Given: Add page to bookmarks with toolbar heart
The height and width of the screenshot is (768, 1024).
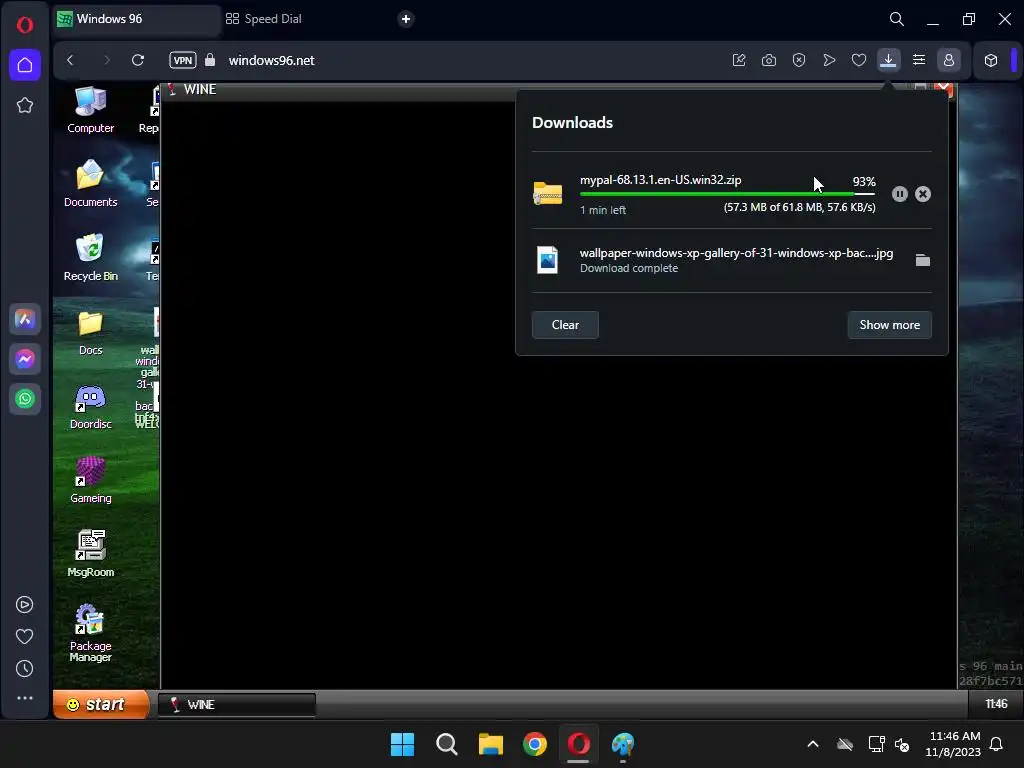Looking at the screenshot, I should 859,60.
